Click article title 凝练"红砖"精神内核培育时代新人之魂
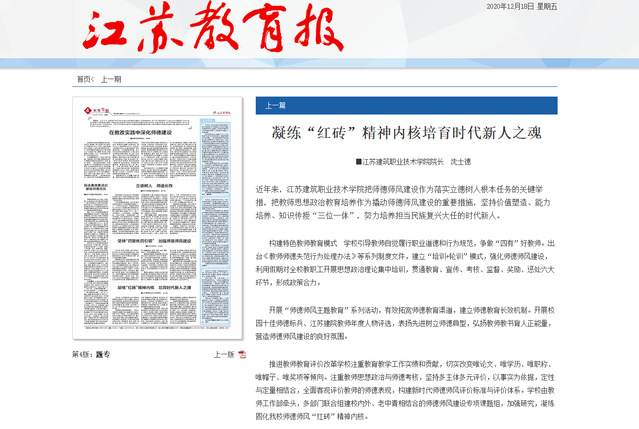Viewport: 639px width, 429px height. (x=433, y=131)
